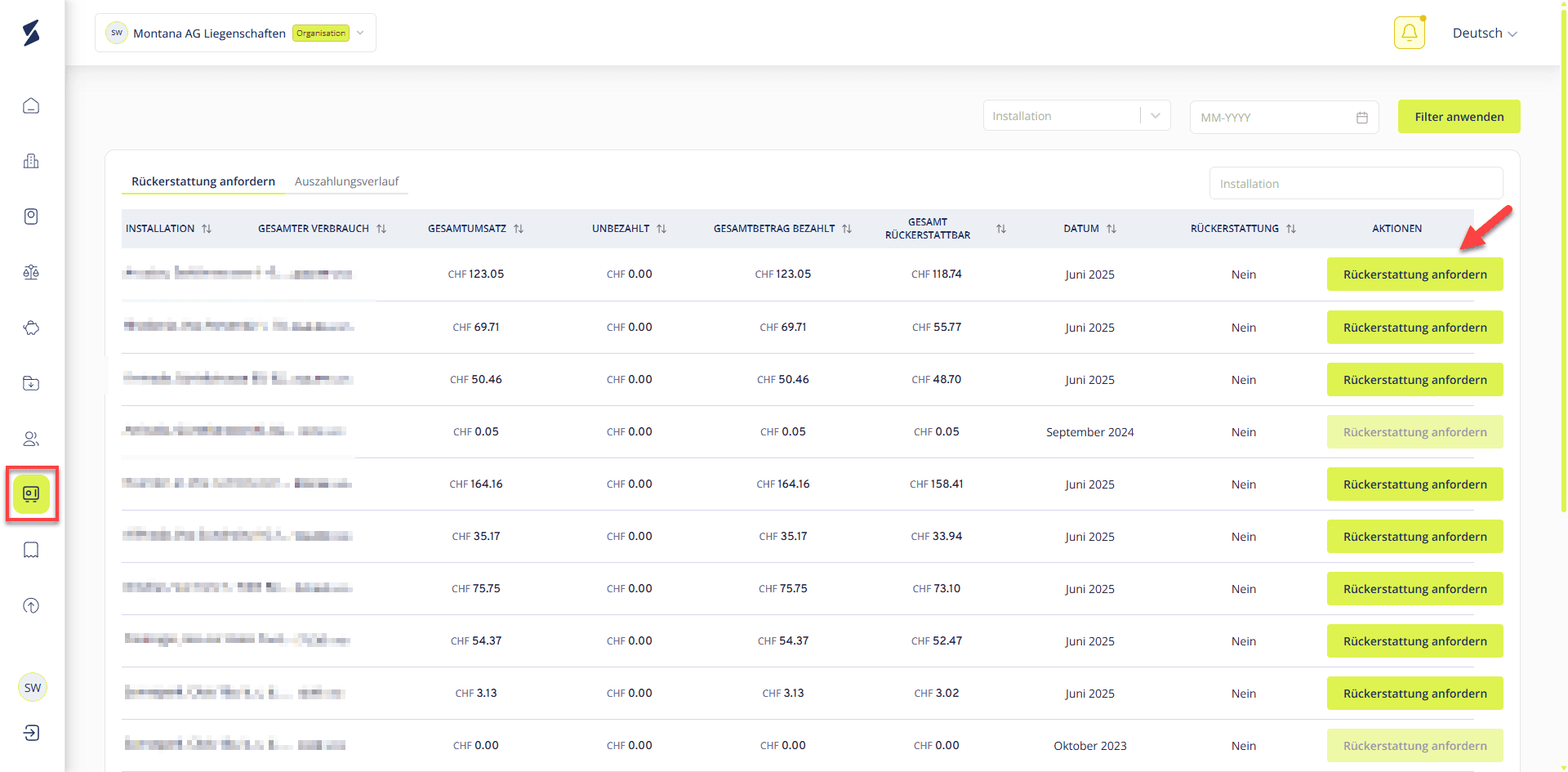Click the CHF 3.02 refundable amount
Viewport: 1568px width, 772px height.
tap(937, 694)
